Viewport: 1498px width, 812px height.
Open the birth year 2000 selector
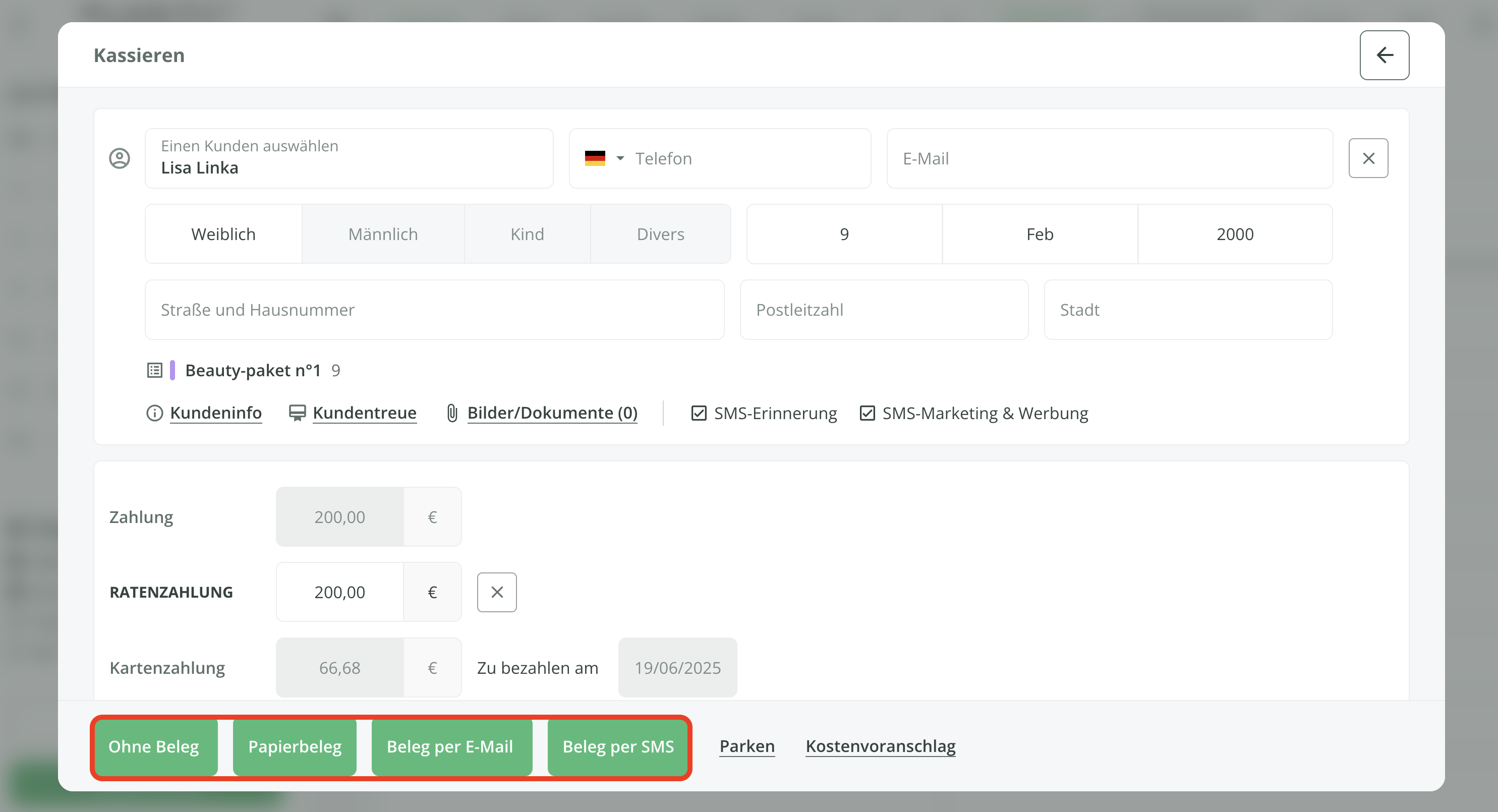tap(1235, 234)
